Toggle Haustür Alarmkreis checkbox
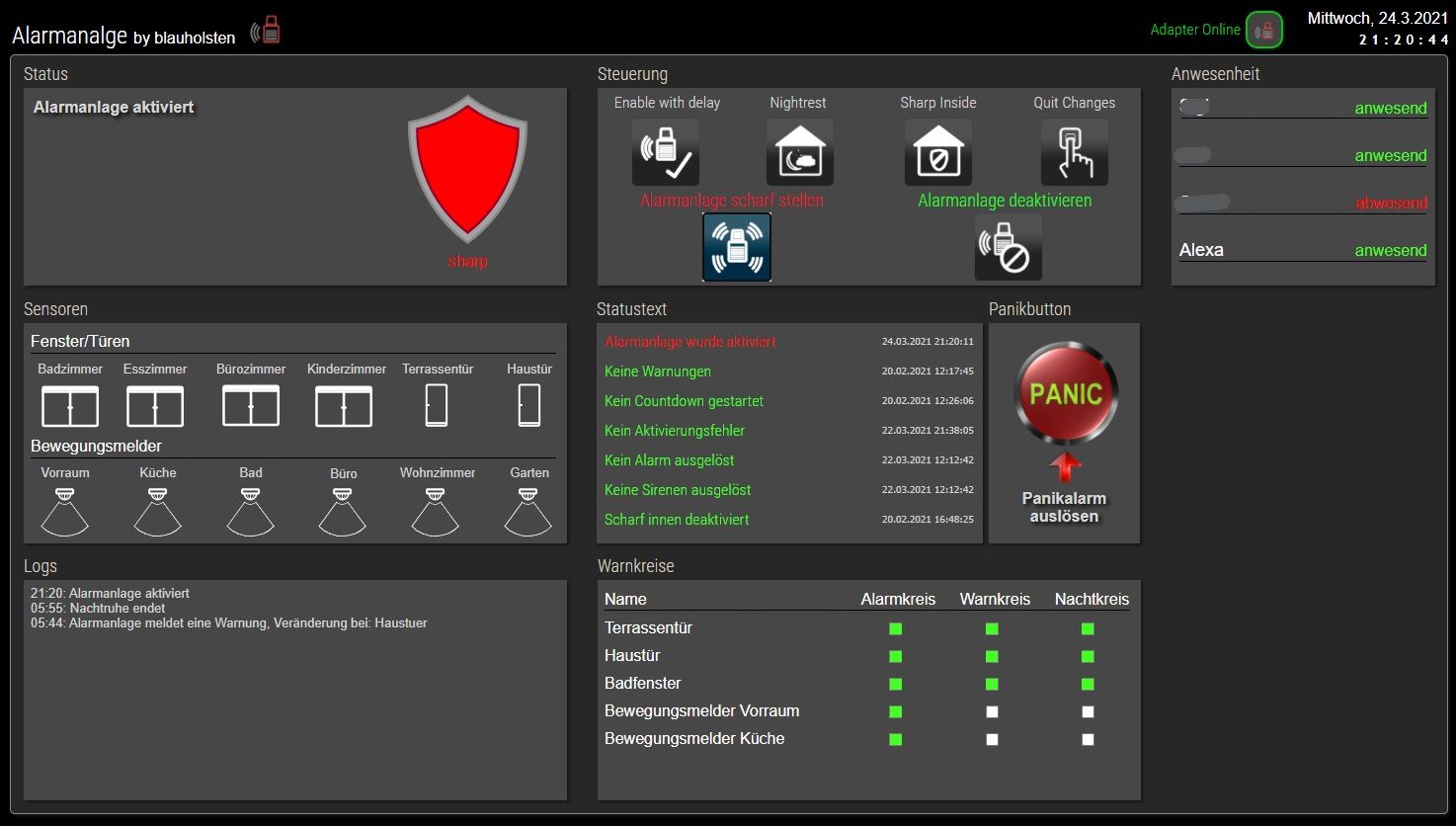This screenshot has width=1456, height=826. (x=896, y=656)
